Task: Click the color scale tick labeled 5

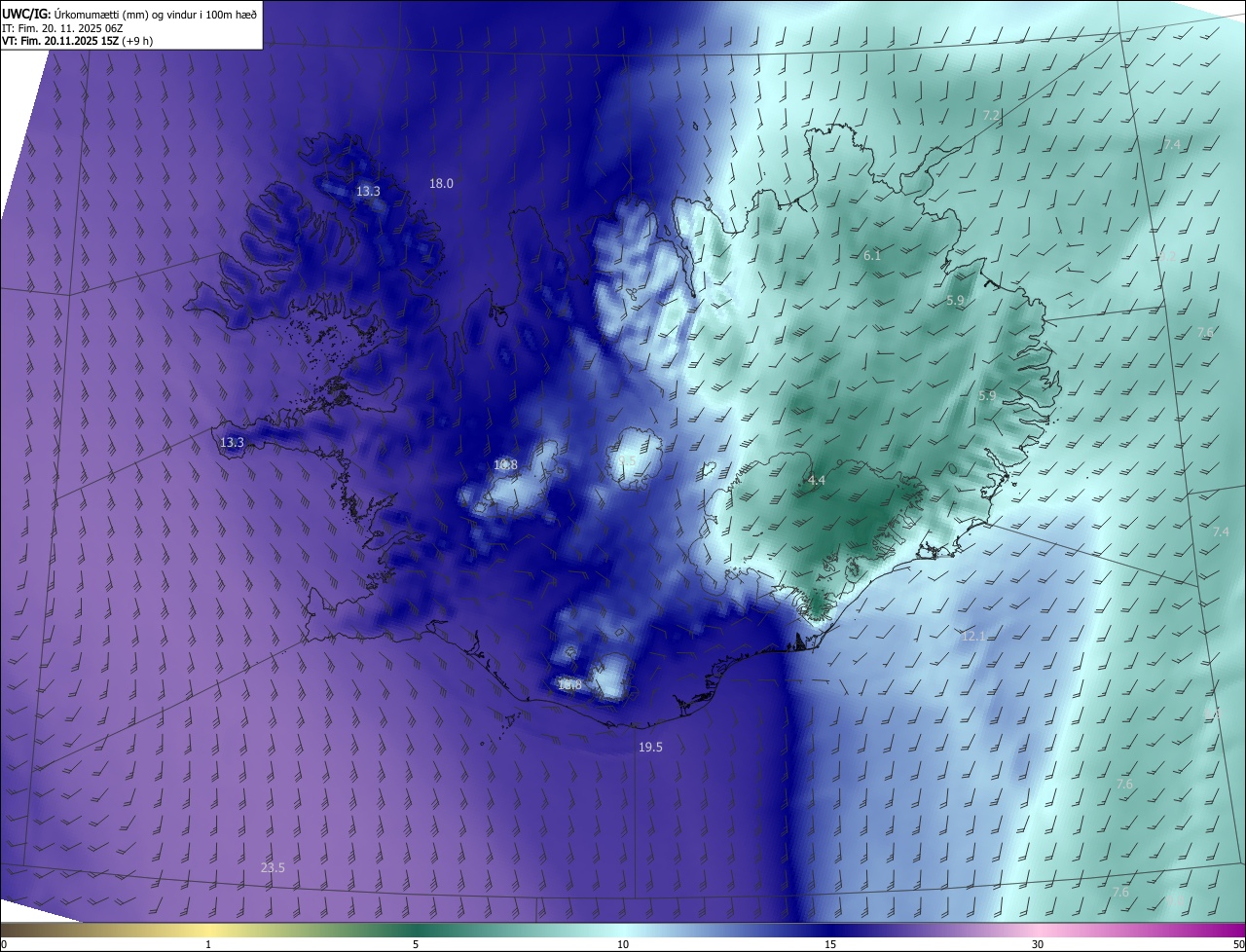Action: [x=416, y=944]
